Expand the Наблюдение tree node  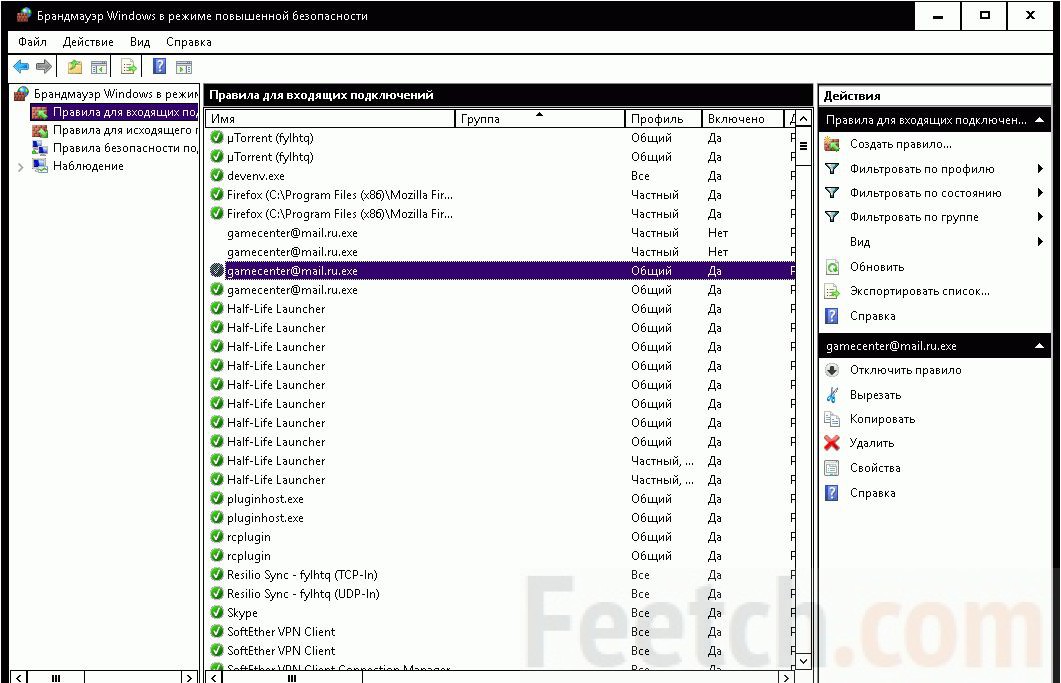pos(20,167)
